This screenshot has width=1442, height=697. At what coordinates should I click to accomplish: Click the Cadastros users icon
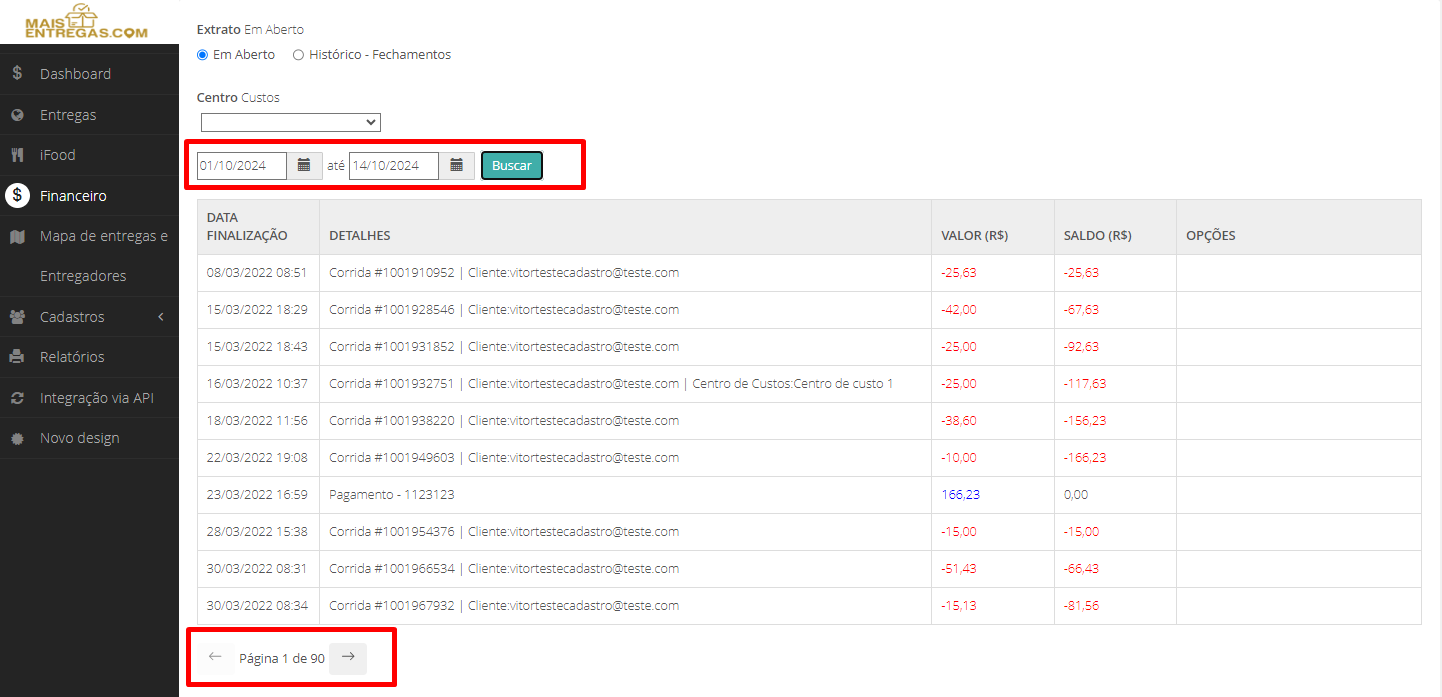click(17, 317)
